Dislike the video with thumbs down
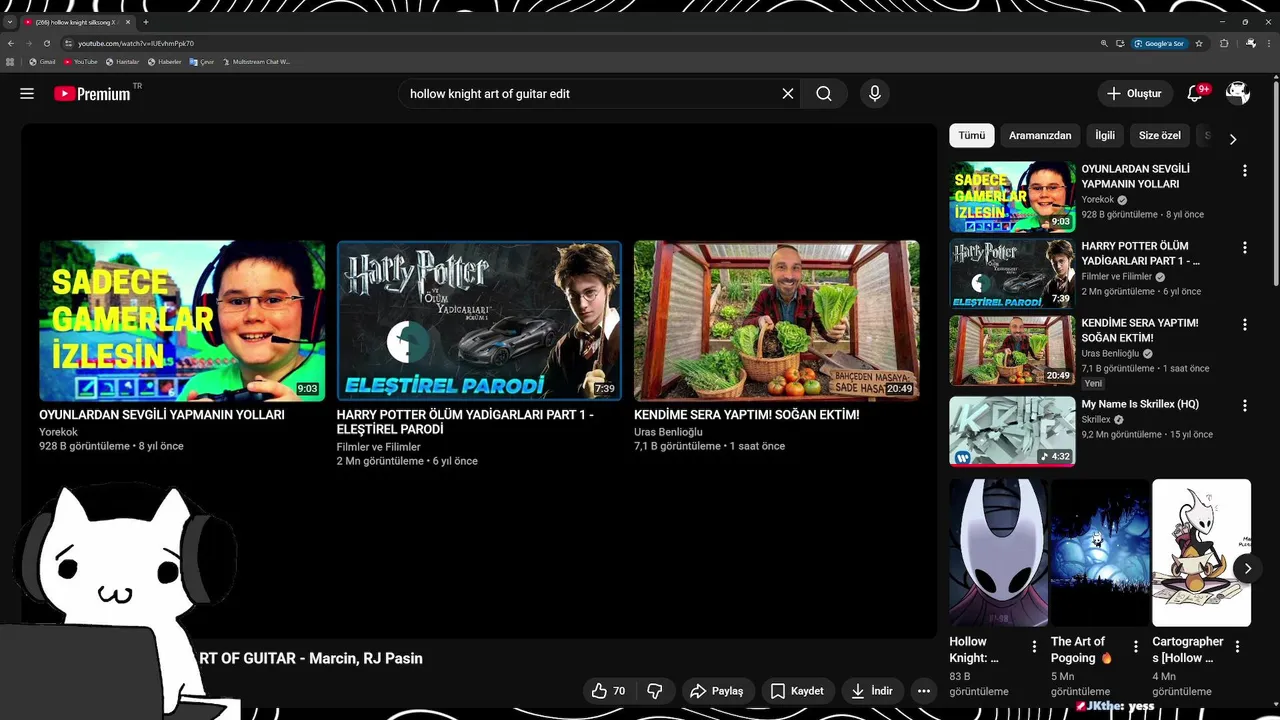This screenshot has width=1280, height=720. point(655,691)
